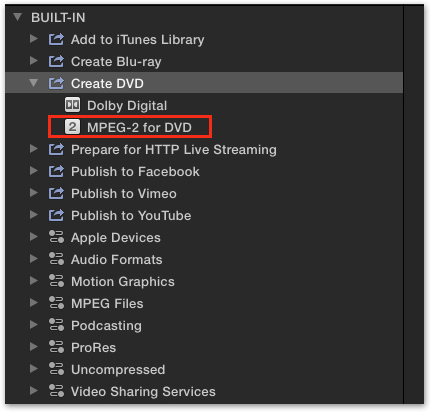Select the Create Blu-ray row
The width and height of the screenshot is (431, 412).
pos(204,61)
